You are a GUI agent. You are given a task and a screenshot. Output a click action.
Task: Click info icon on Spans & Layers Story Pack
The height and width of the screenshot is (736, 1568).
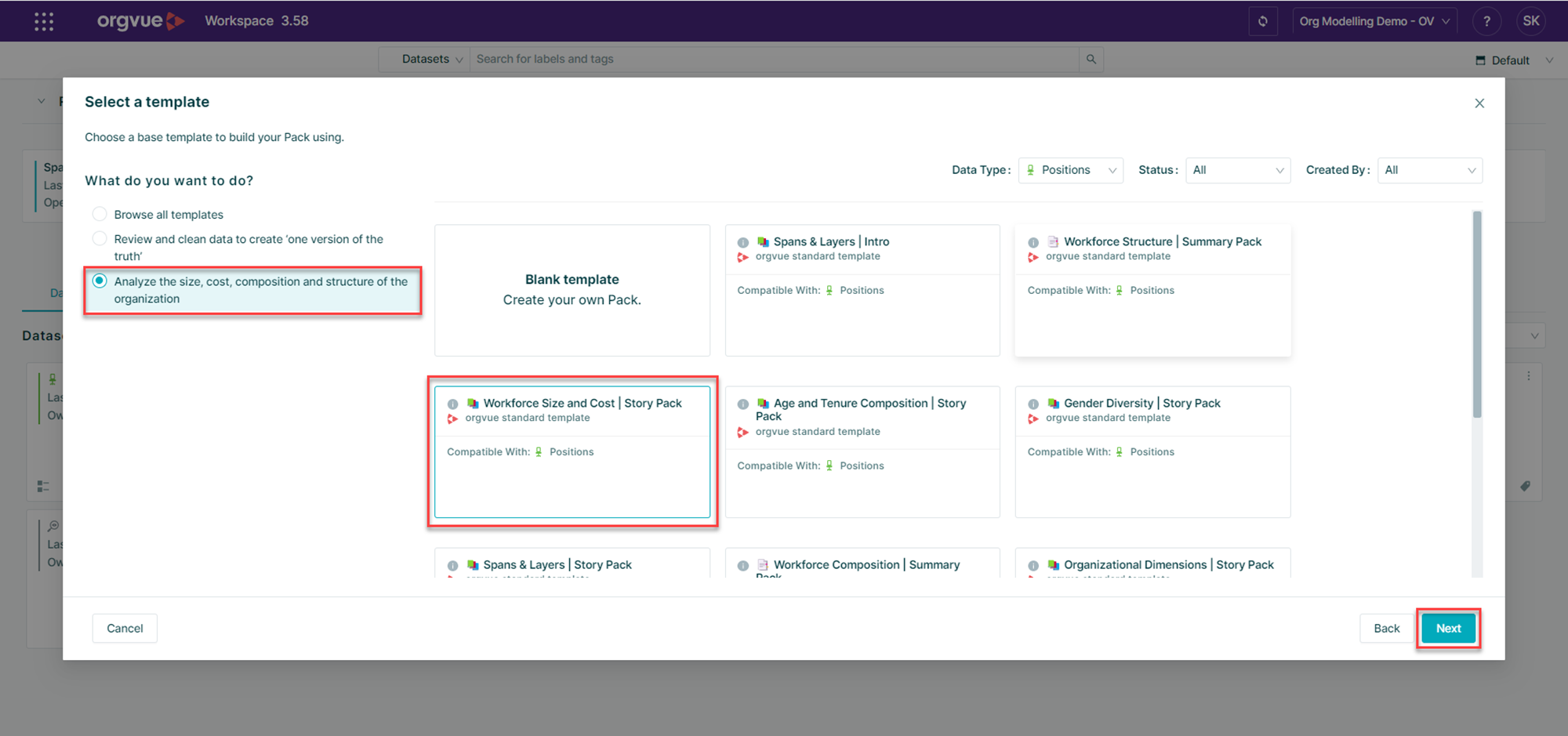(x=453, y=565)
